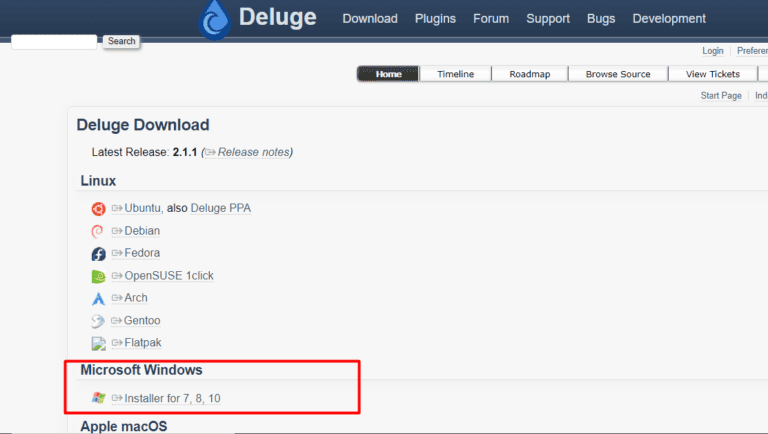Open the Flatpak download link
The width and height of the screenshot is (768, 434).
point(137,343)
